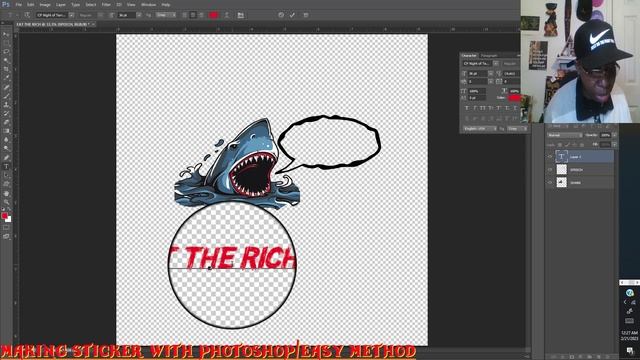This screenshot has width=640, height=360.
Task: Change screen mode at toolbar bottom
Action: click(x=6, y=236)
